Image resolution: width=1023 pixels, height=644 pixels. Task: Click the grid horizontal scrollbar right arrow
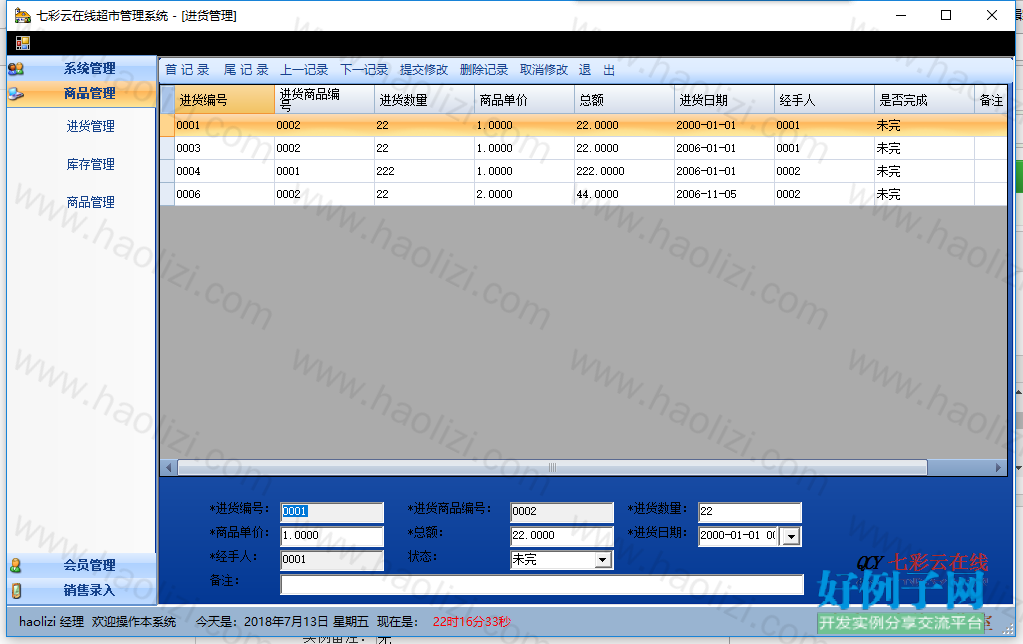(x=998, y=468)
